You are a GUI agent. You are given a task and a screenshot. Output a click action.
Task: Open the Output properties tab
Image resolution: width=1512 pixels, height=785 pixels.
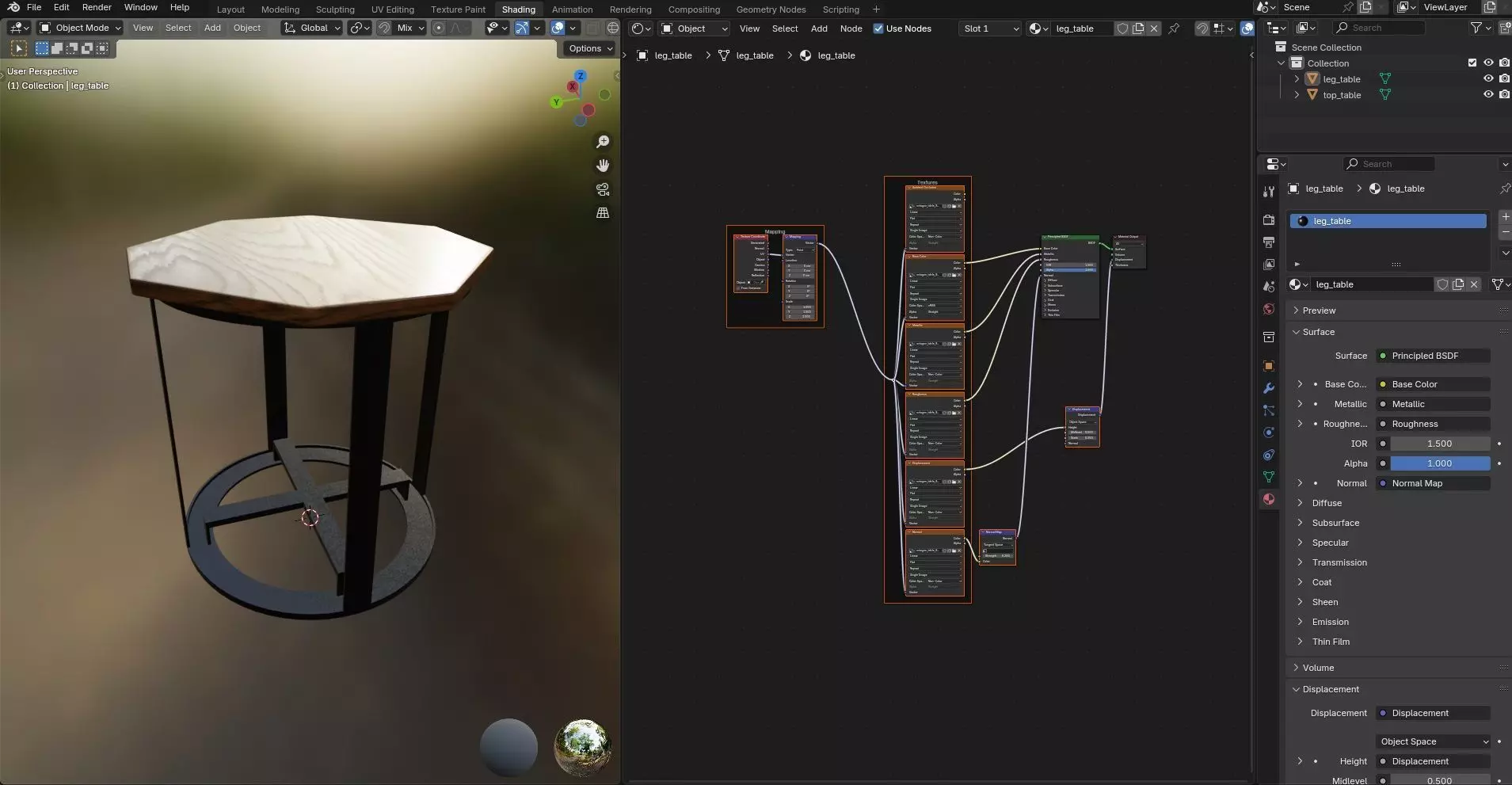[1269, 242]
